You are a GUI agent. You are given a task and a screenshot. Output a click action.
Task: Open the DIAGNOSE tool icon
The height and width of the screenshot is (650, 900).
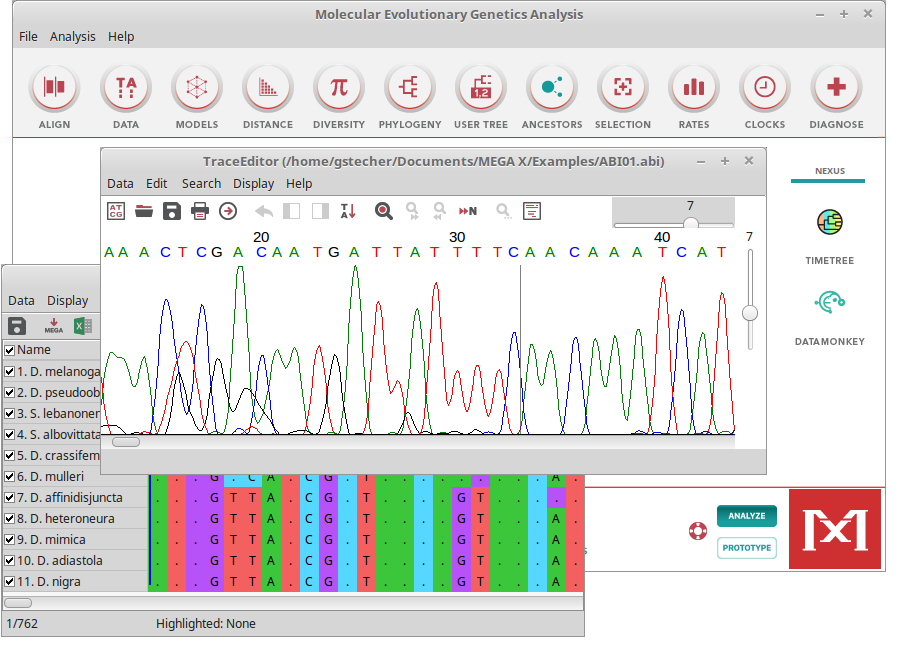click(x=836, y=87)
